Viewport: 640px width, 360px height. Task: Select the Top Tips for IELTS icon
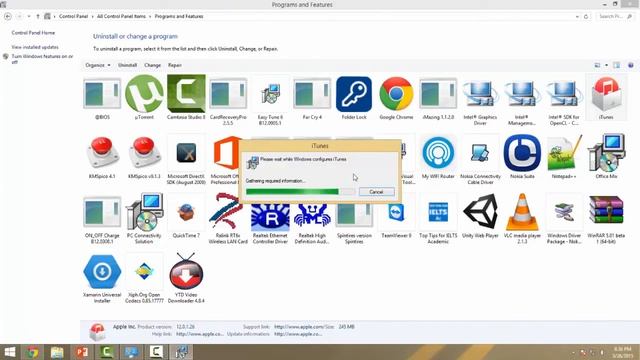[x=438, y=212]
